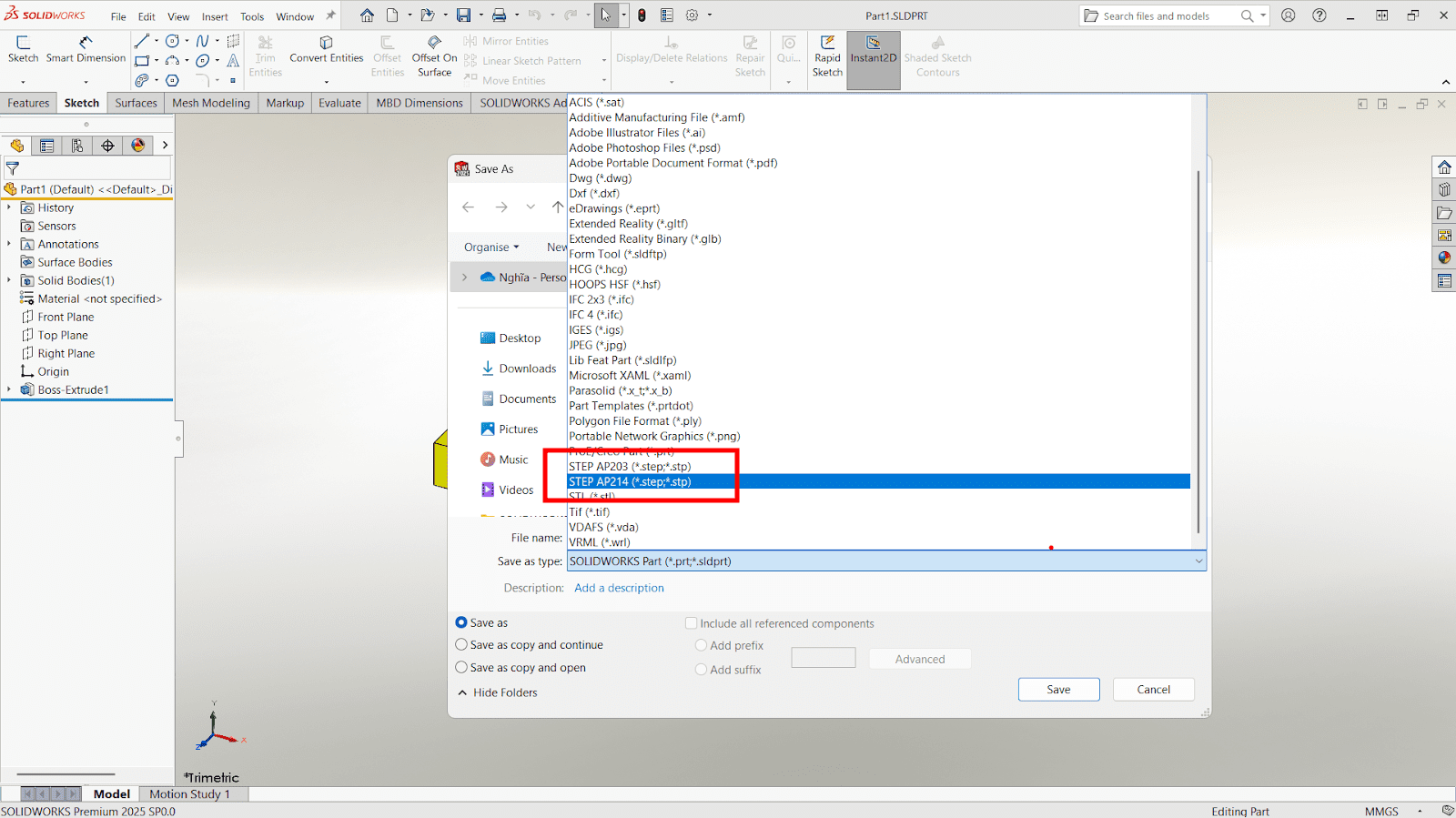Collapse folders with Hide Folders chevron
Viewport: 1456px width, 818px height.
(463, 692)
